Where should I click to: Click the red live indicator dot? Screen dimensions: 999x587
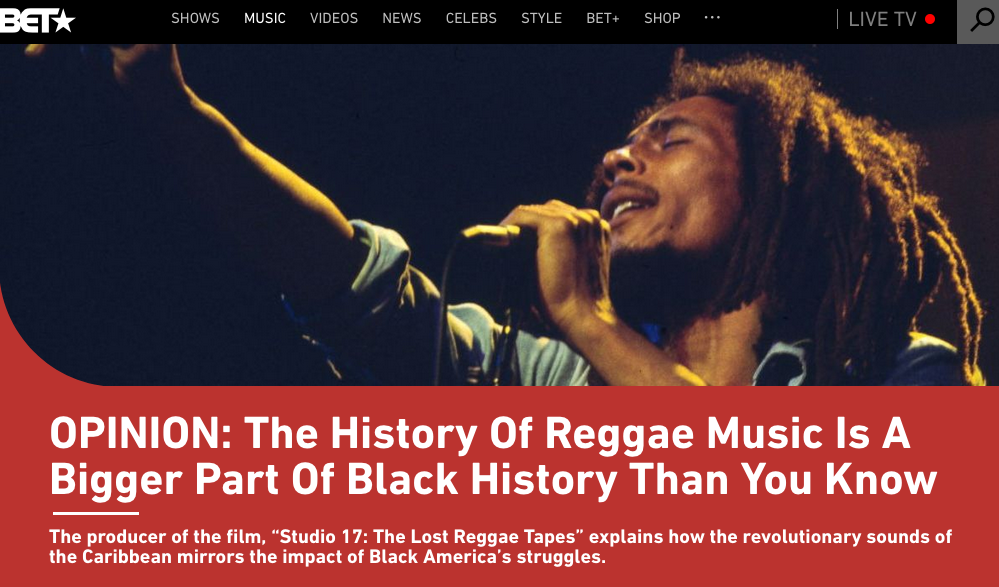pyautogui.click(x=930, y=19)
